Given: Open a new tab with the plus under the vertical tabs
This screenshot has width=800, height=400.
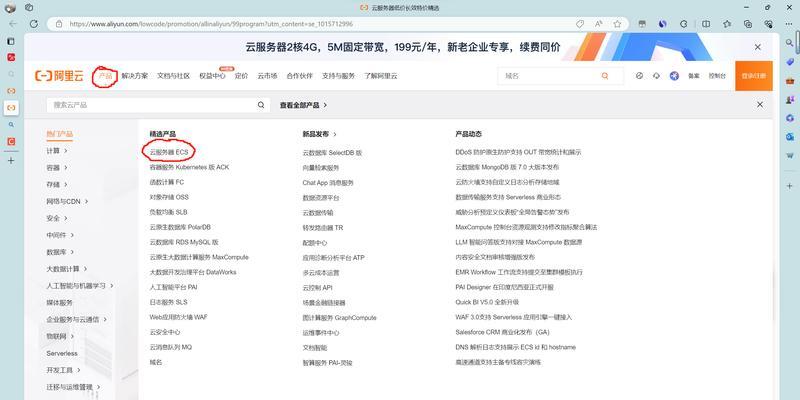Looking at the screenshot, I should point(11,160).
